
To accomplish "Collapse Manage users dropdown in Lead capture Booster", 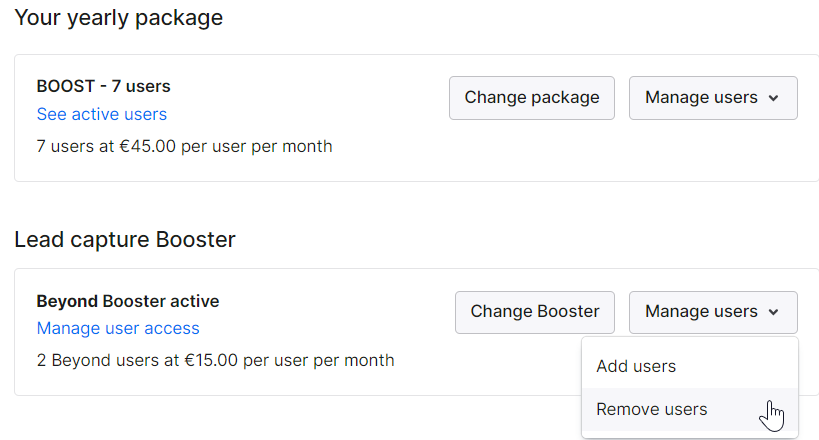I will pos(713,312).
